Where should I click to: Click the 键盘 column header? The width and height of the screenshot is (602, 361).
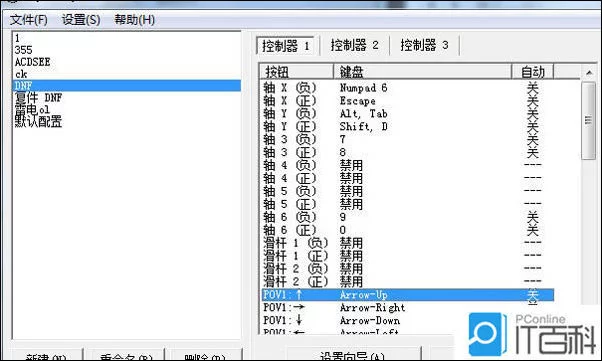[422, 72]
